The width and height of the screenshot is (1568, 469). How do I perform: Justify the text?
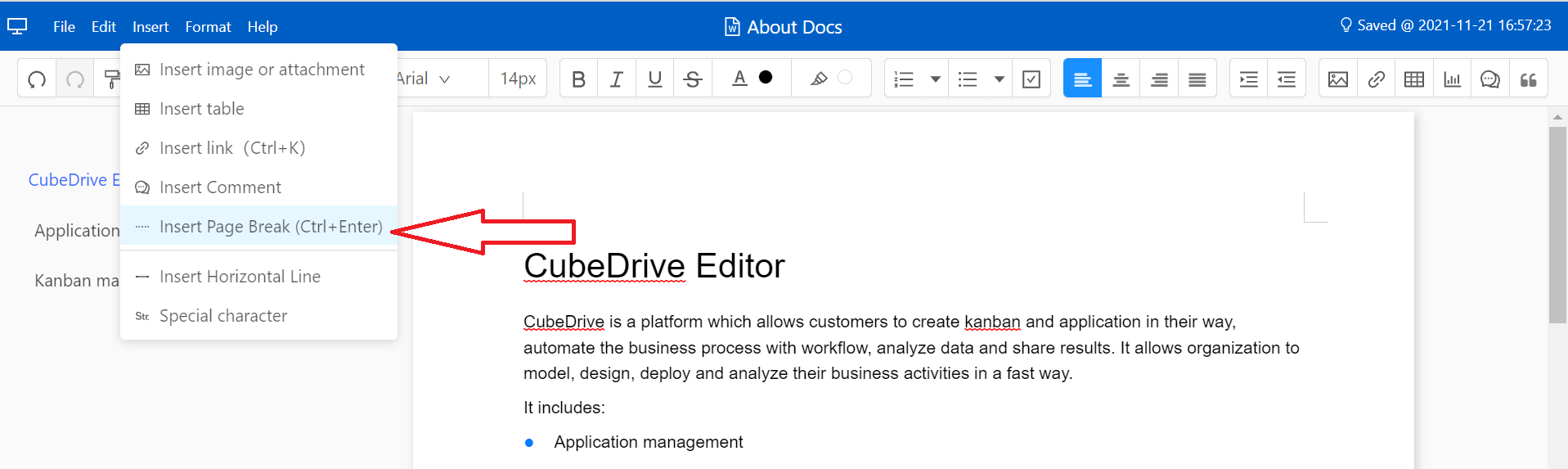[x=1197, y=79]
